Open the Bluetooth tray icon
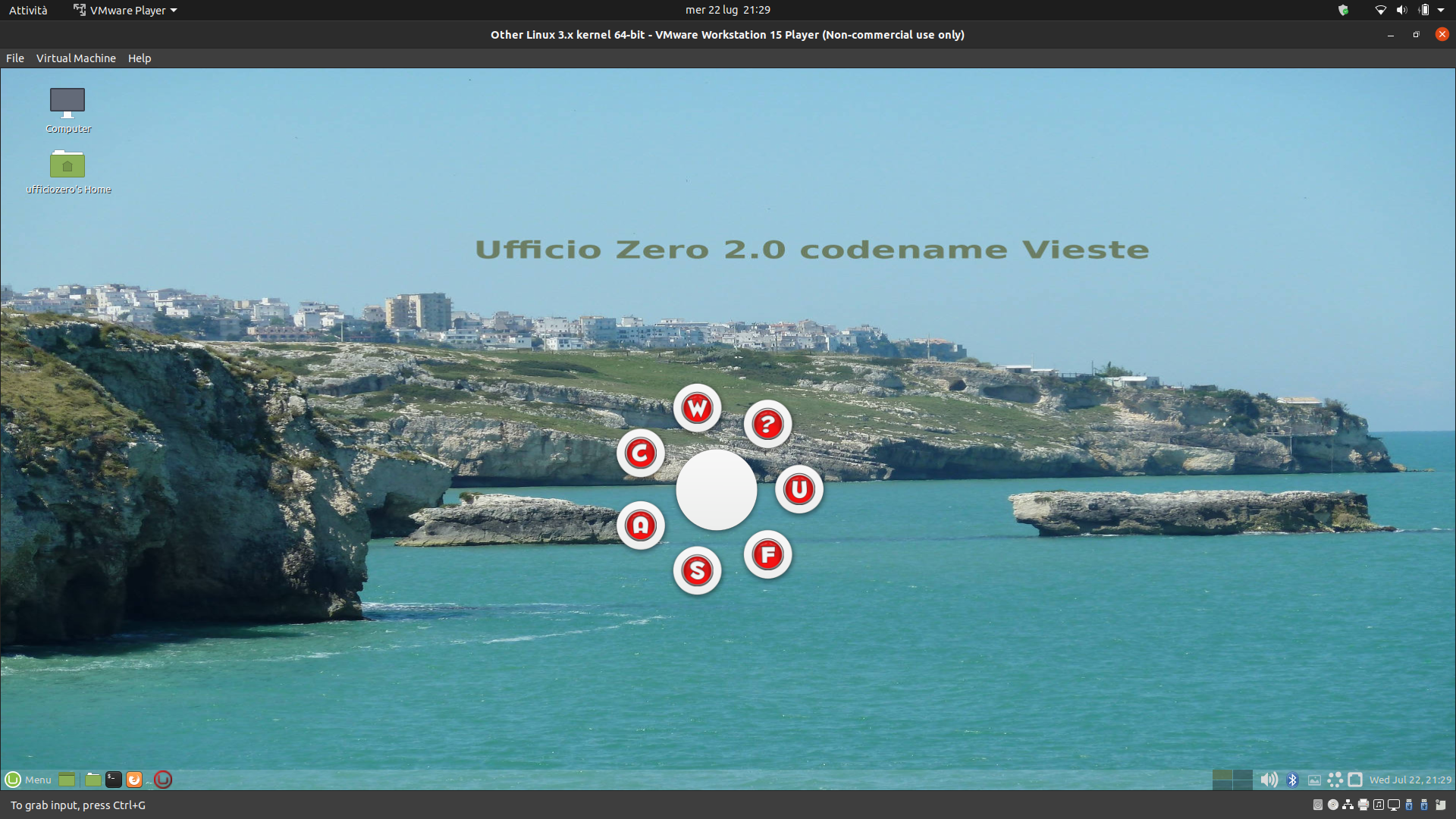This screenshot has height=819, width=1456. point(1293,780)
